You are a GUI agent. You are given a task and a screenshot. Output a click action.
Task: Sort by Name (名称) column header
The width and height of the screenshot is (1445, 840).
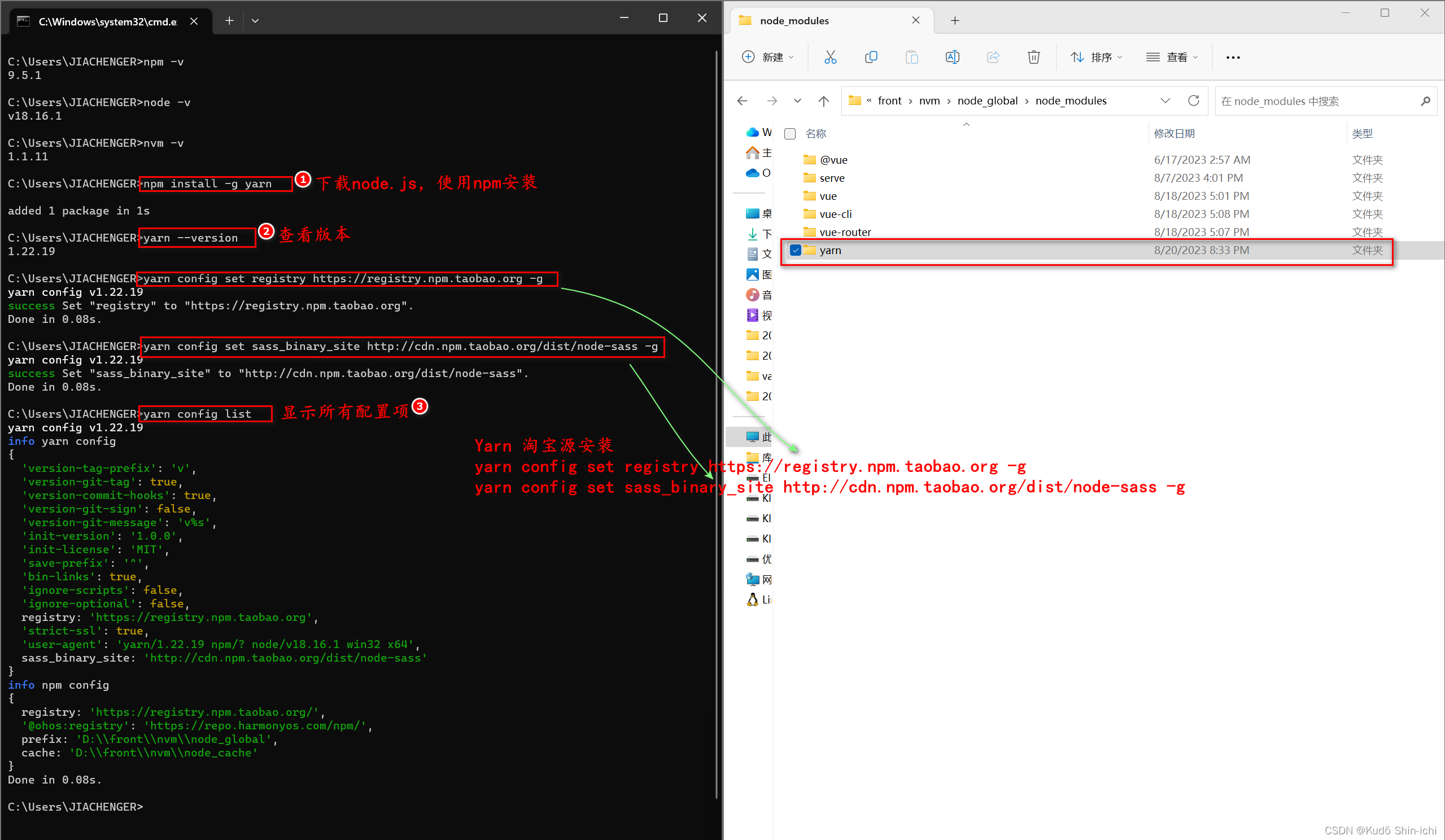coord(815,134)
